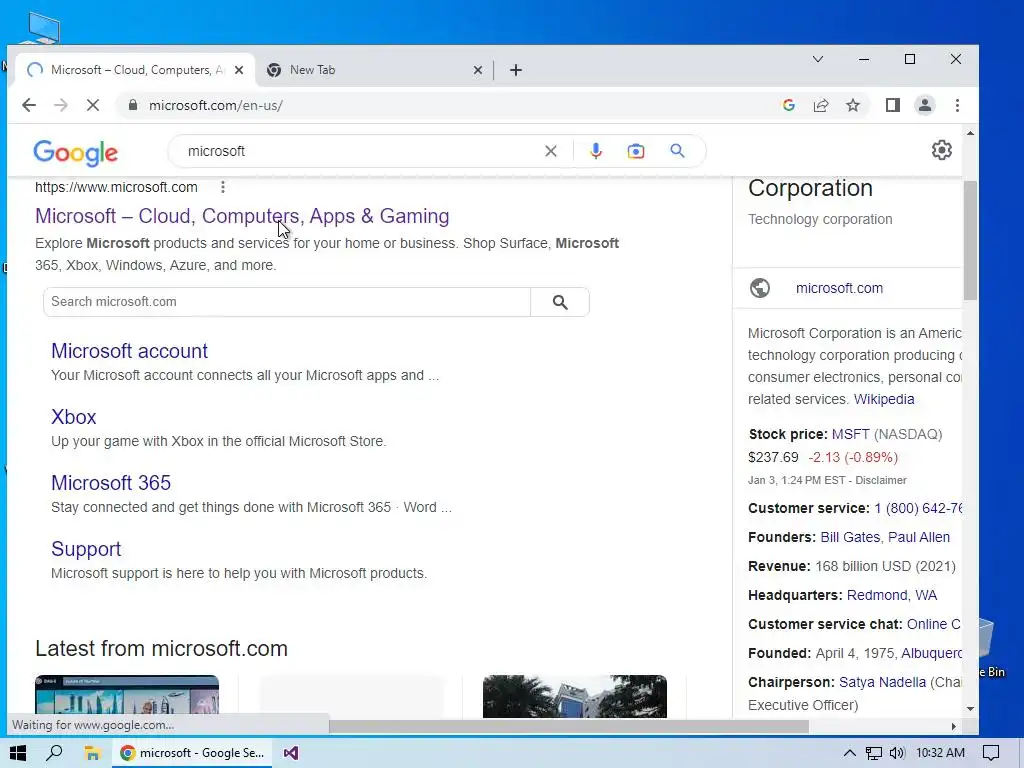Click the globe icon beside microsoft.com
Screen dimensions: 1024x768
click(760, 288)
